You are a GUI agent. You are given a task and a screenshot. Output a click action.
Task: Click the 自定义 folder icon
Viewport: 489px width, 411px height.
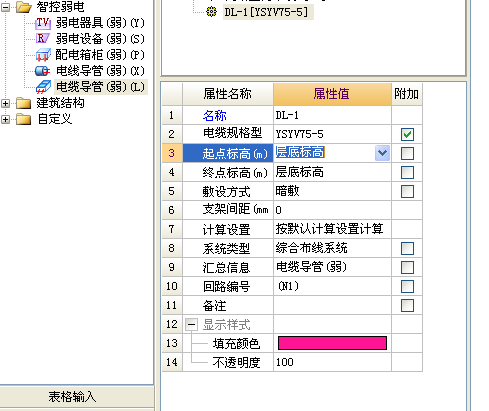pyautogui.click(x=24, y=119)
